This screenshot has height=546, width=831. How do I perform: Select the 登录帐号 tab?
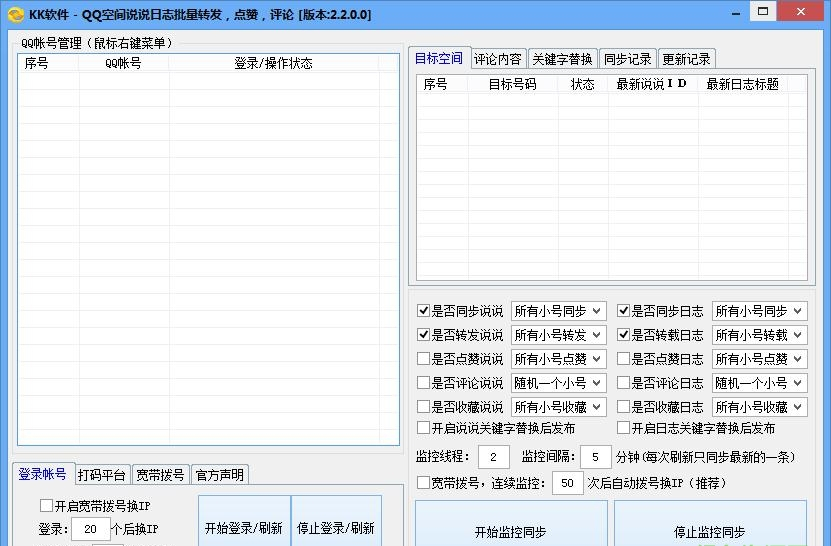[42, 473]
